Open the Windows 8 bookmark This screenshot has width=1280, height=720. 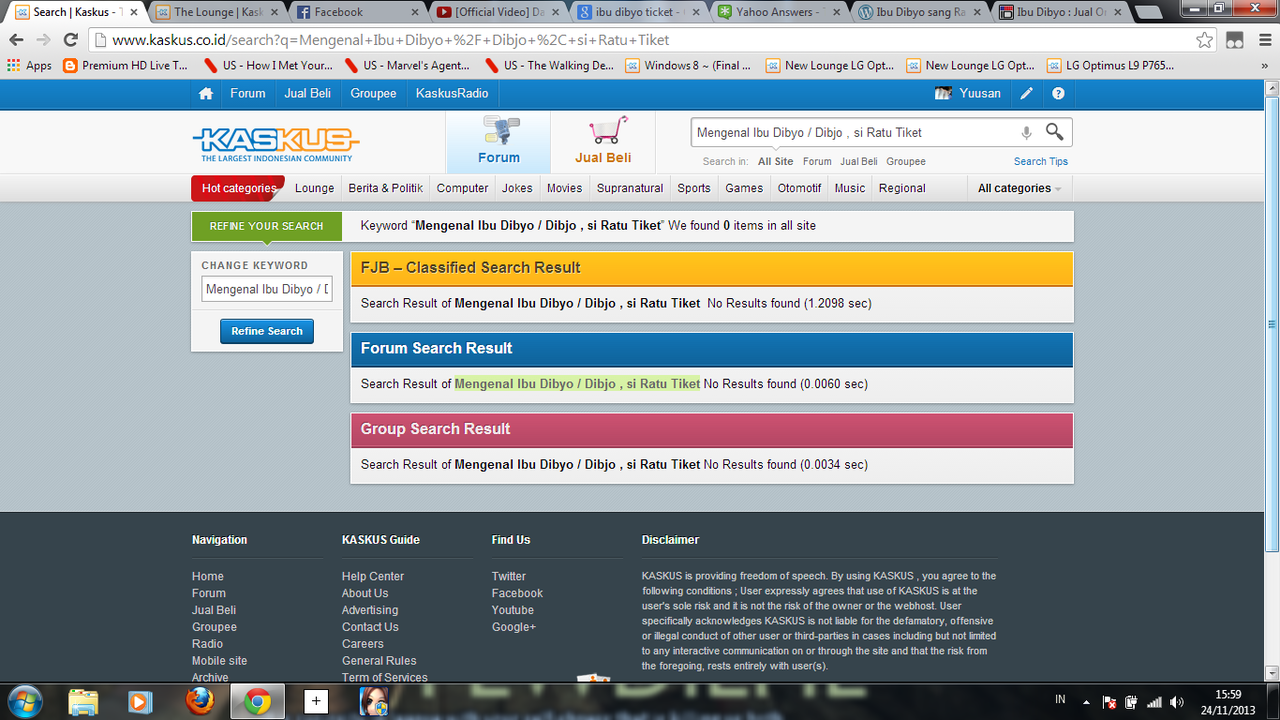click(x=688, y=65)
